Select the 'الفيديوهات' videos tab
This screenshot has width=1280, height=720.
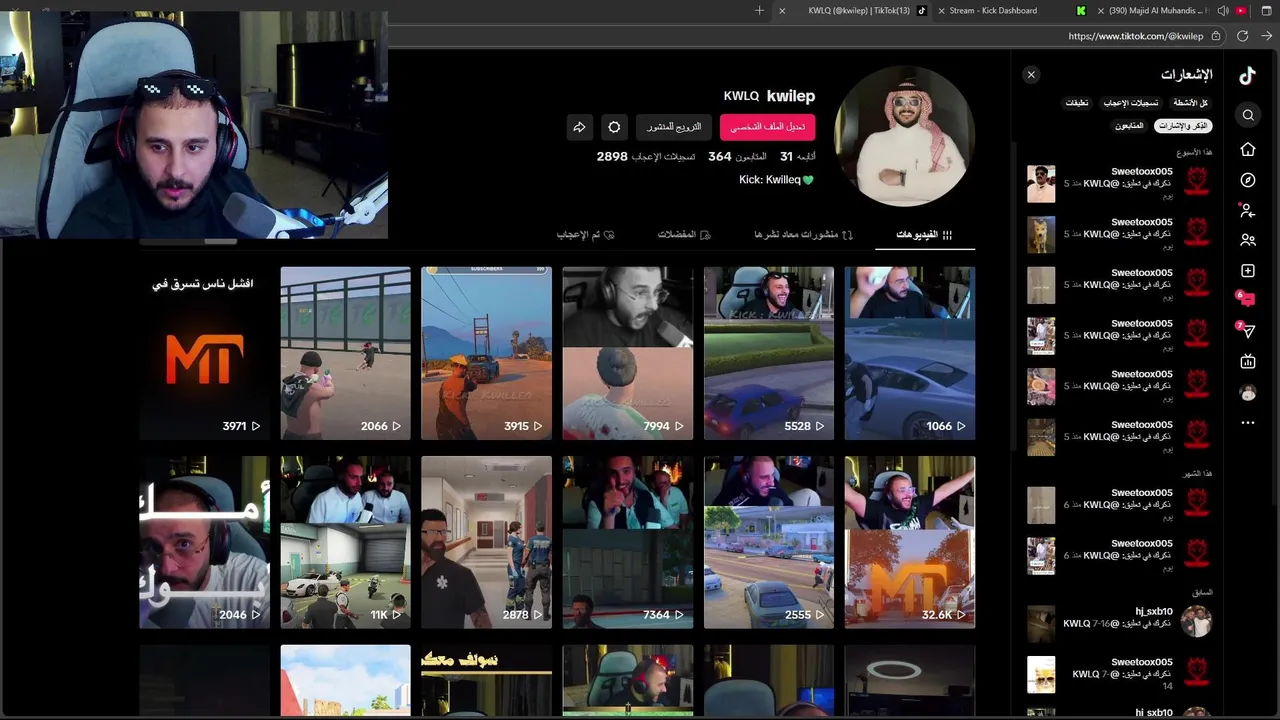point(924,234)
